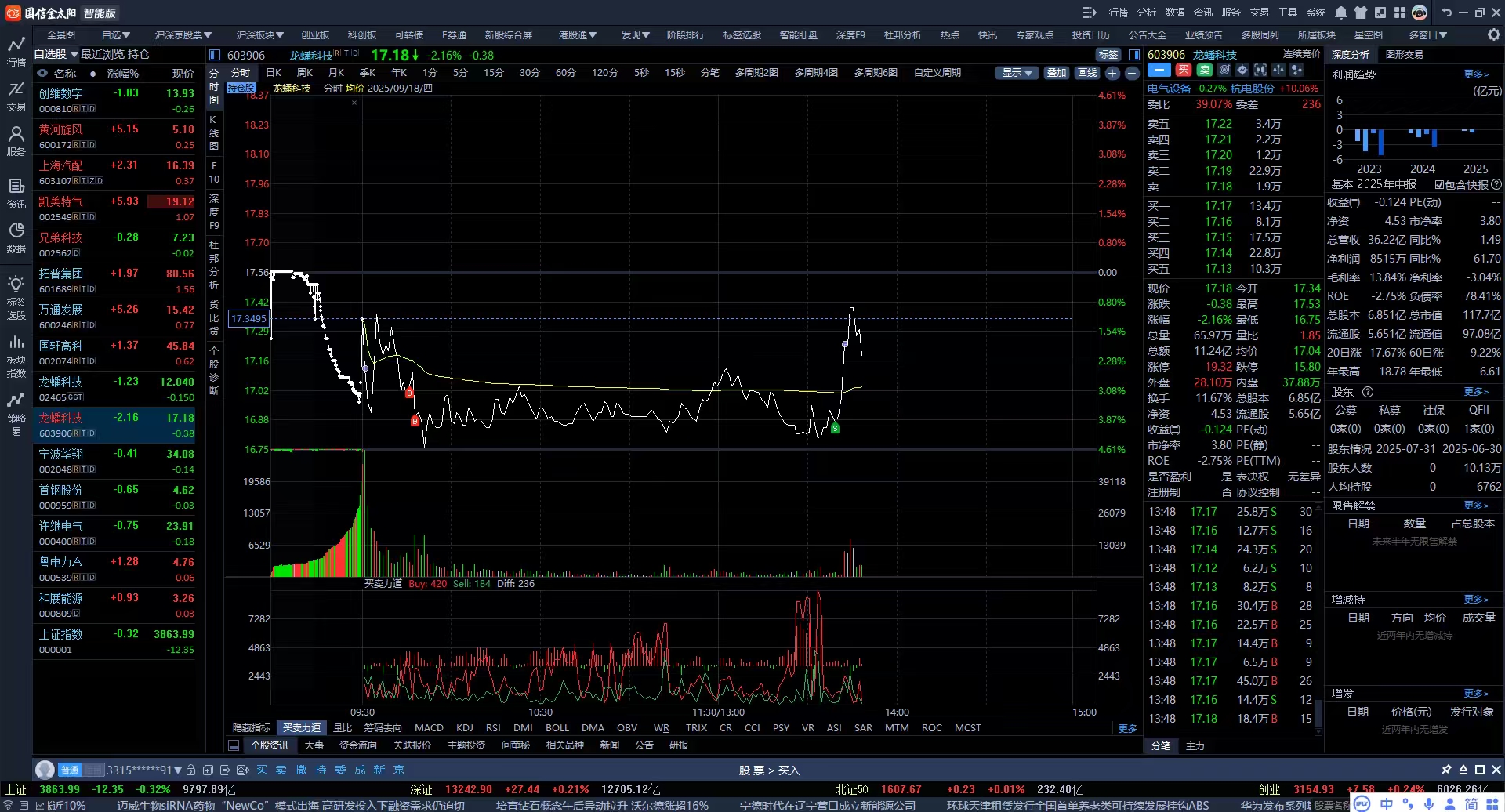Toggle the 叠加 overlay button
Image resolution: width=1505 pixels, height=812 pixels.
click(1057, 73)
